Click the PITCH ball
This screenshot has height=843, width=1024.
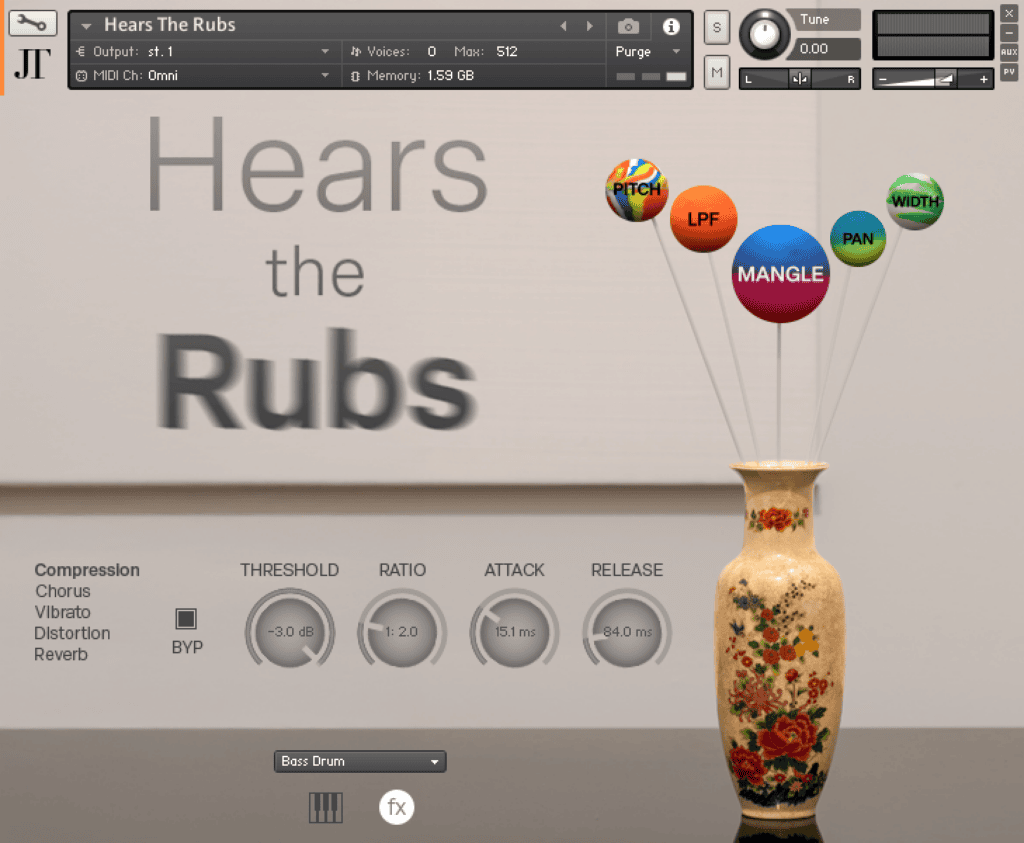pos(637,189)
